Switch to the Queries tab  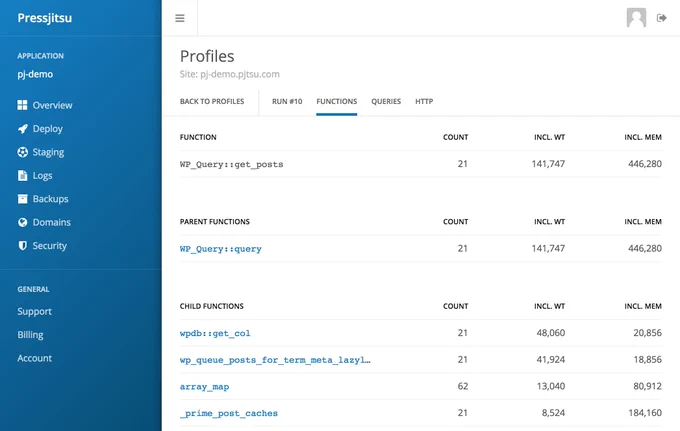(x=386, y=101)
